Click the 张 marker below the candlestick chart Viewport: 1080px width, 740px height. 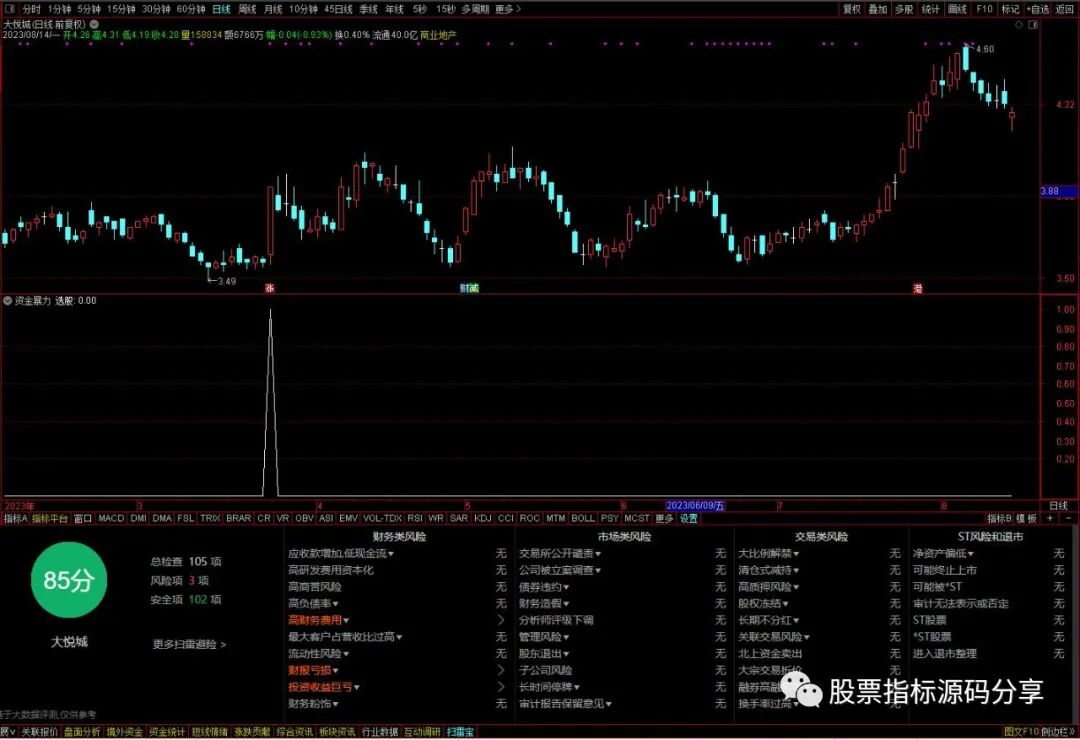[x=269, y=288]
